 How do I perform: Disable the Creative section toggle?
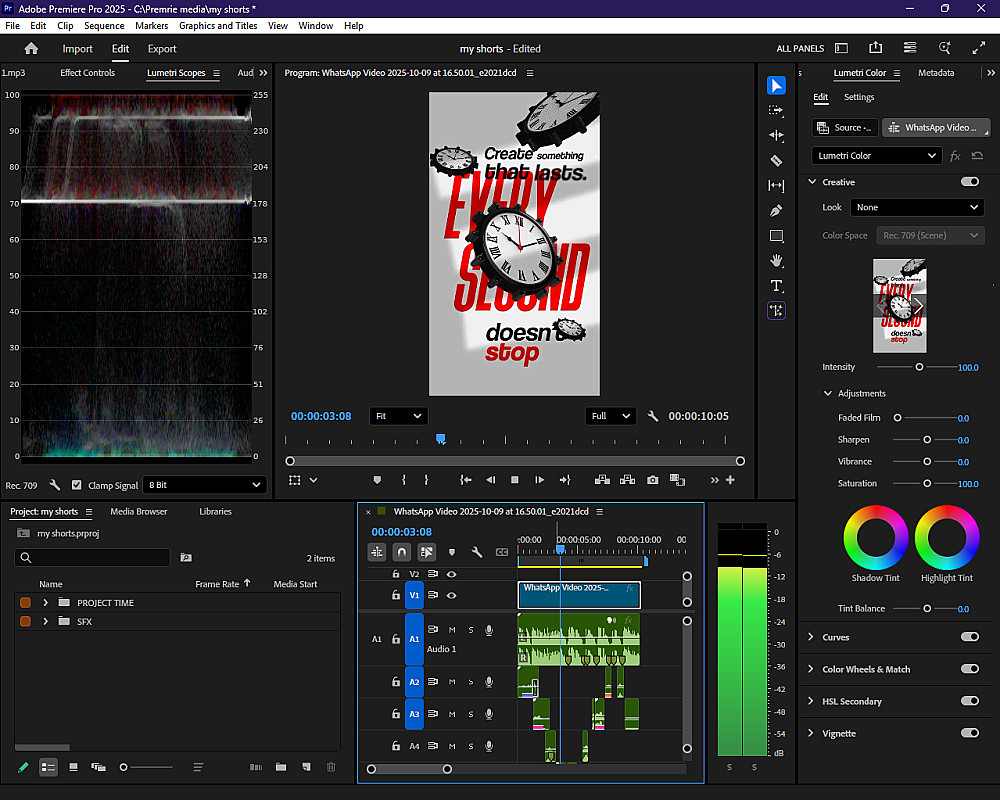(969, 182)
